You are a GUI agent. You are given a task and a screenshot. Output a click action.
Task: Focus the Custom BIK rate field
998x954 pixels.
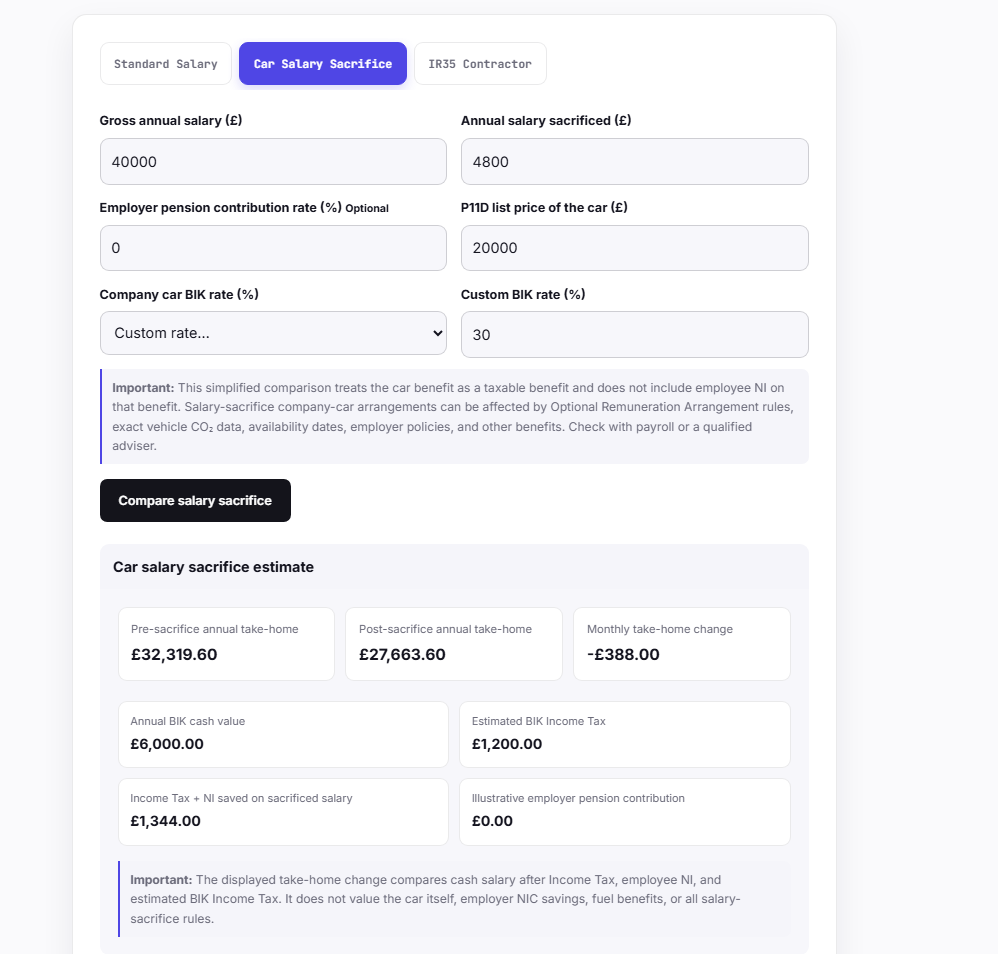[635, 335]
